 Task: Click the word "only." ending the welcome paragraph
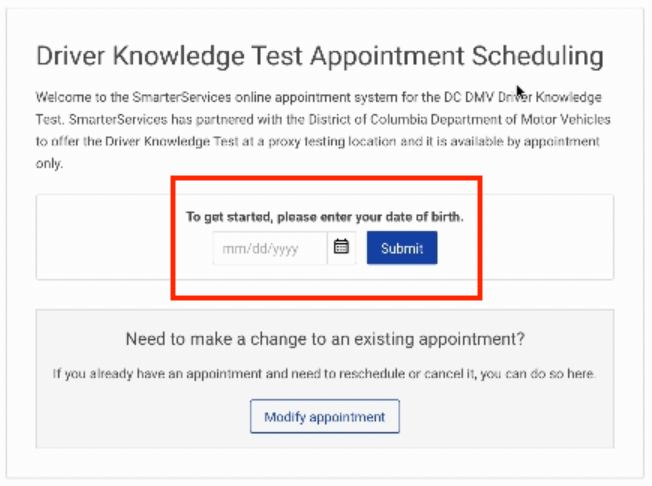[48, 164]
